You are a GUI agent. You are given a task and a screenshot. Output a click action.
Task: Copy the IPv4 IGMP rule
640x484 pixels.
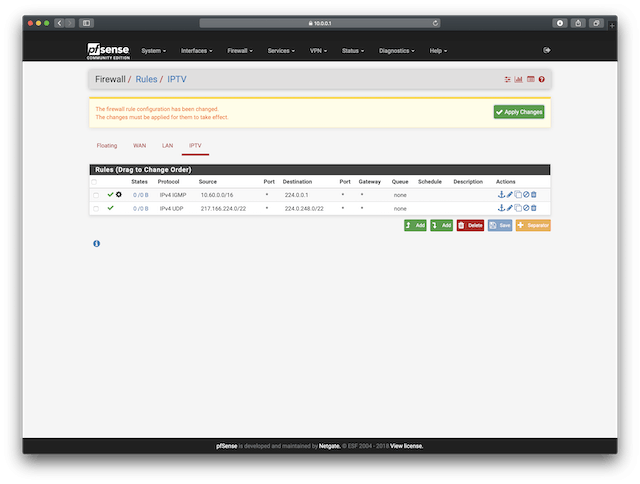point(518,195)
